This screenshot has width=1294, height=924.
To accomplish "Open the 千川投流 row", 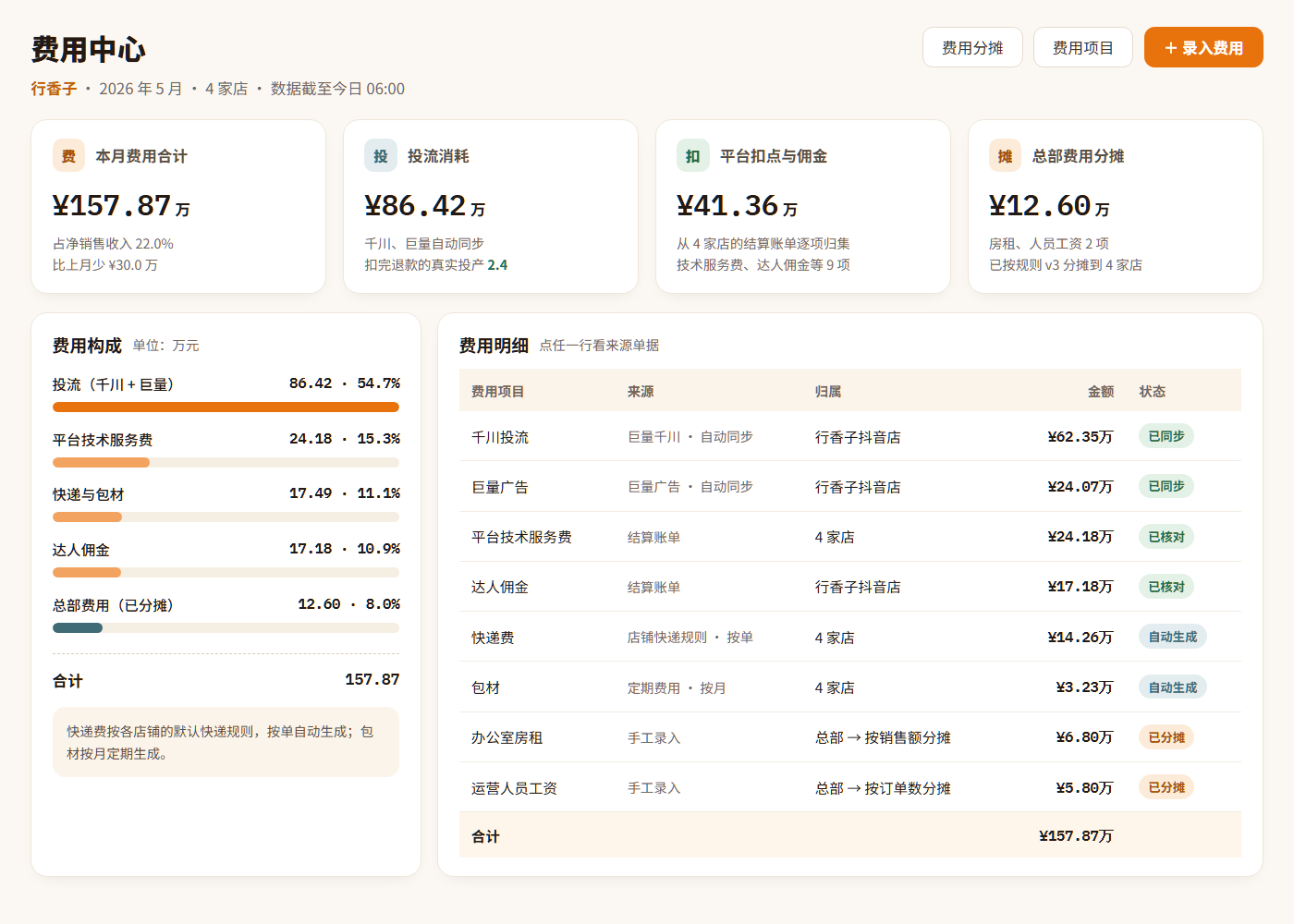I will 850,436.
